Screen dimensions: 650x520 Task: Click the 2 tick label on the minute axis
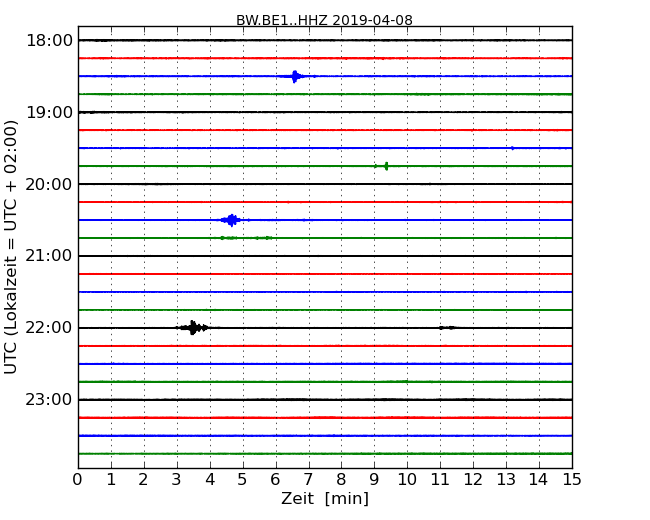(x=143, y=480)
